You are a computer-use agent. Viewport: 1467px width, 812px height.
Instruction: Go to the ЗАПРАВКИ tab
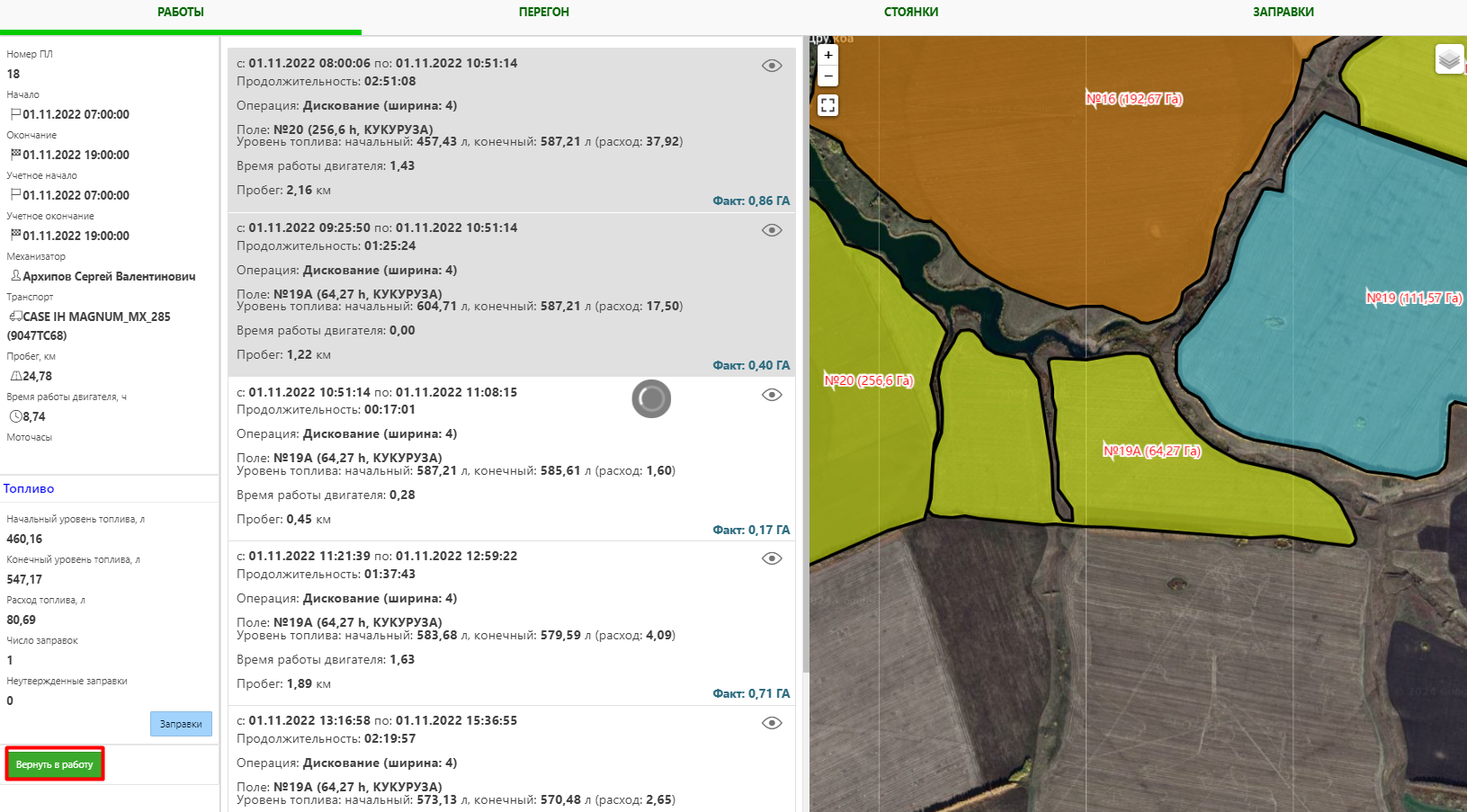click(1283, 13)
